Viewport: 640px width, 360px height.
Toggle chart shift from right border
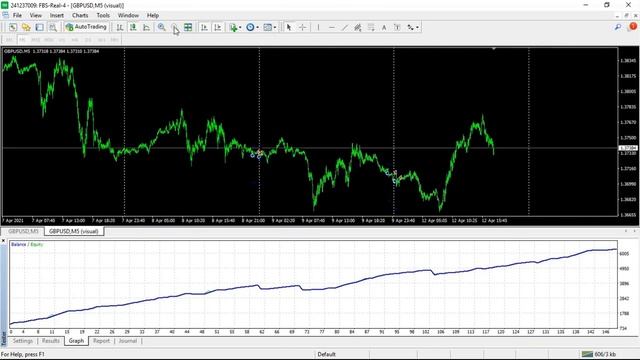pyautogui.click(x=218, y=27)
